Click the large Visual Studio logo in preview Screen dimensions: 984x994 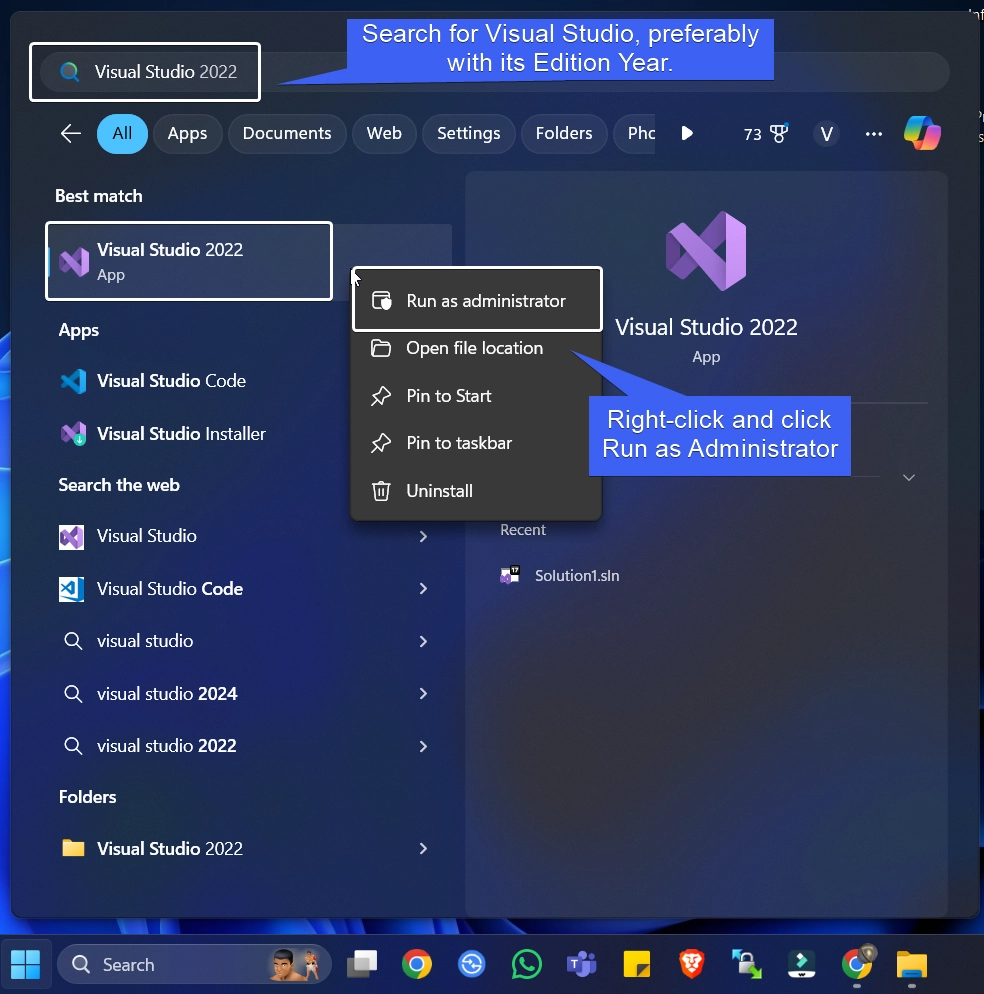[706, 251]
